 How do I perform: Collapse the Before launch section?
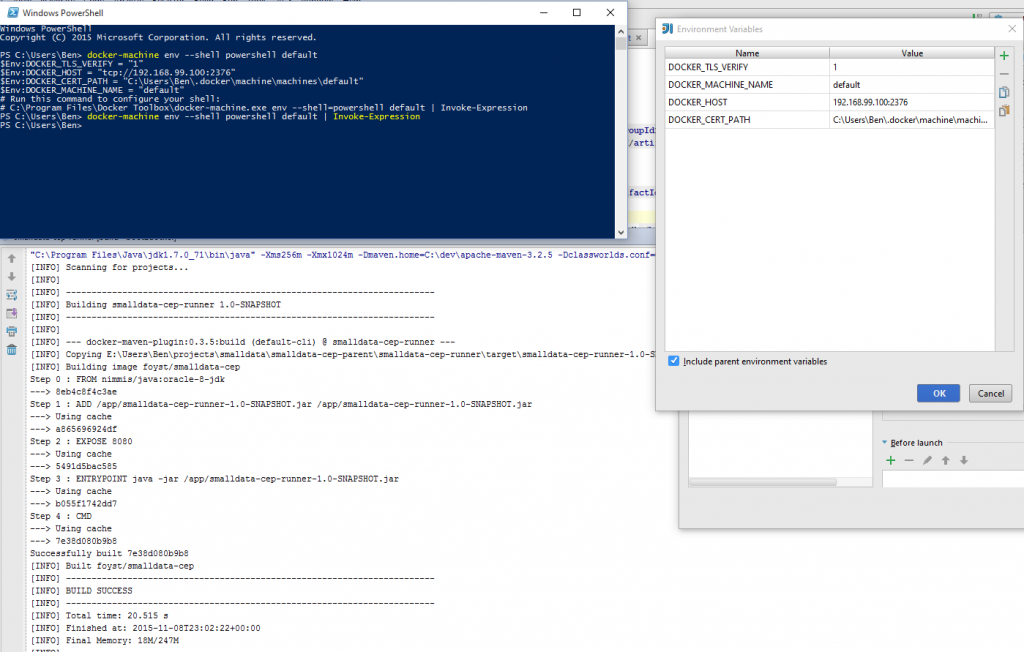[x=884, y=443]
